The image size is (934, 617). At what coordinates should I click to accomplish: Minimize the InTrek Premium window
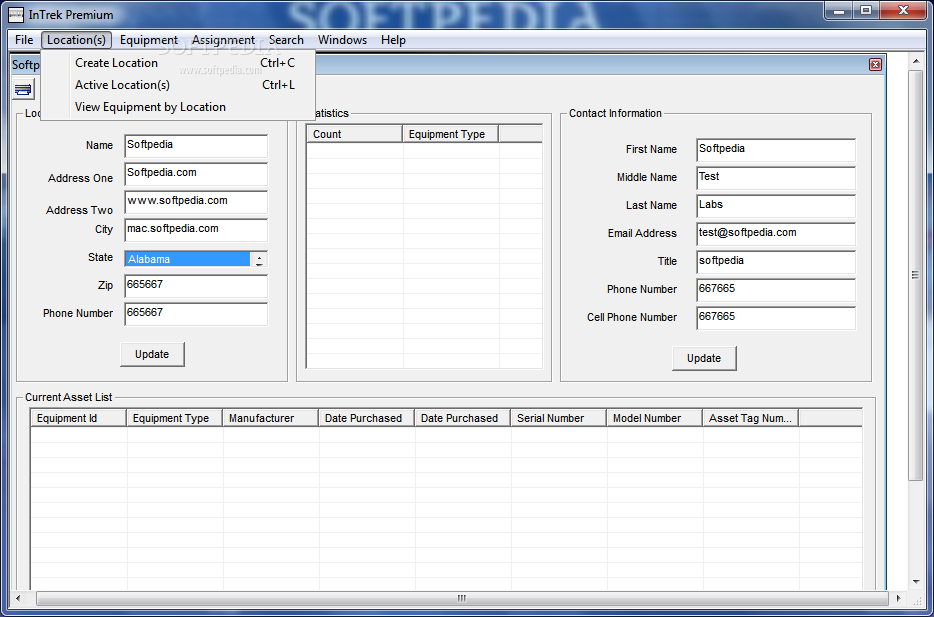point(839,9)
